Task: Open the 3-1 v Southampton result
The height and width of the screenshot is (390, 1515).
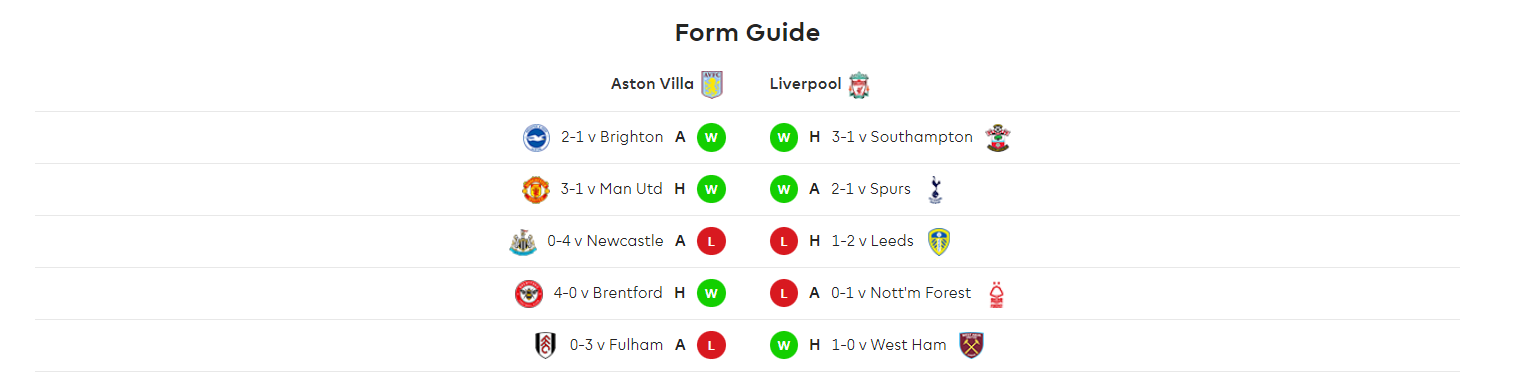Action: (x=902, y=137)
